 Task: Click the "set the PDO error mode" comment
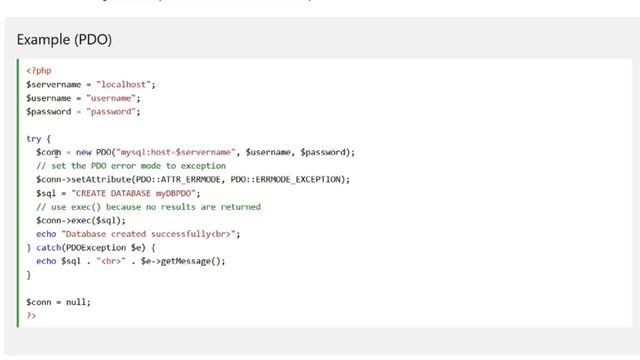pyautogui.click(x=131, y=166)
